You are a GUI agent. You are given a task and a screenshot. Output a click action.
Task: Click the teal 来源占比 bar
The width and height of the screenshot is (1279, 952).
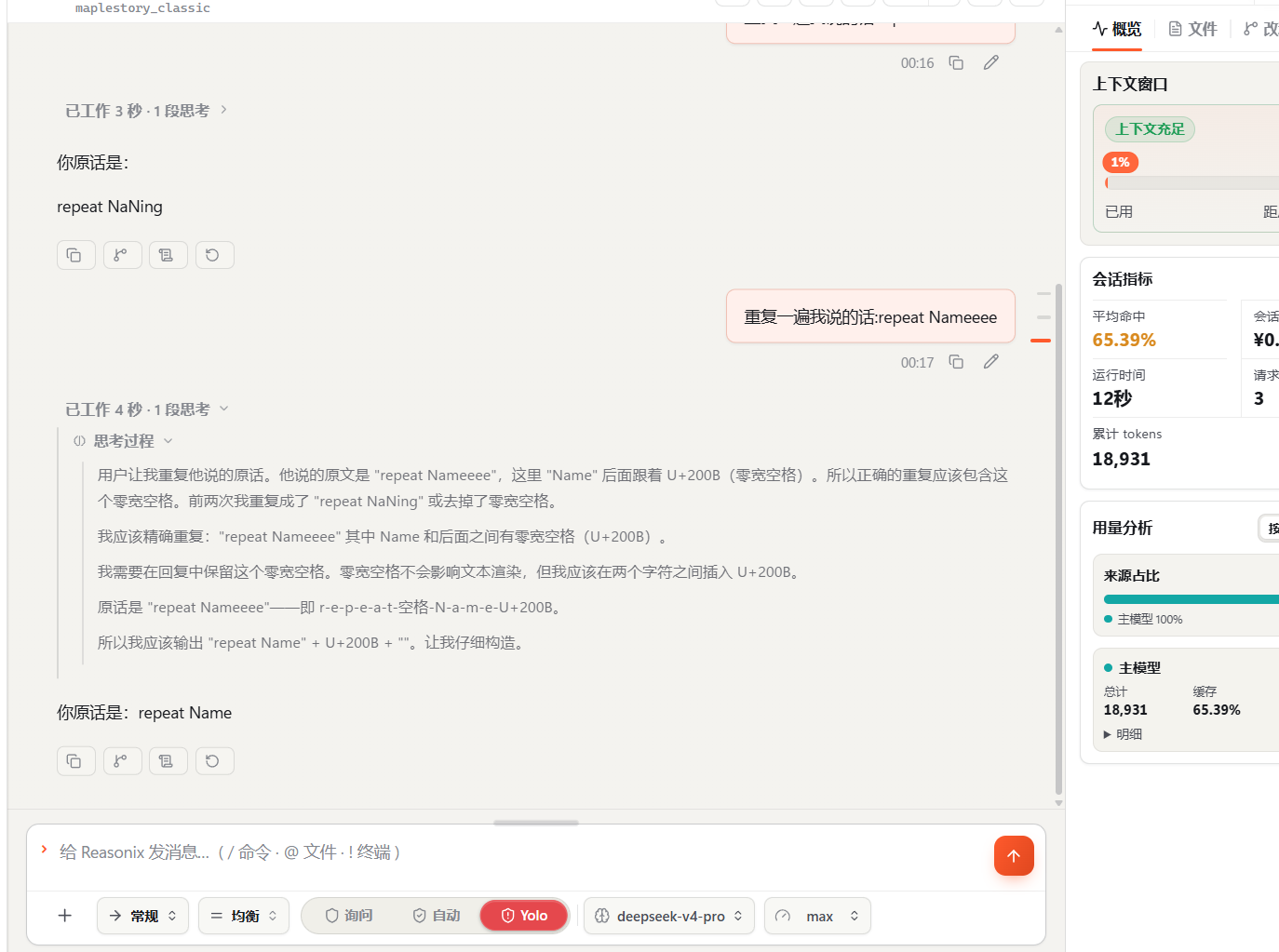1191,599
